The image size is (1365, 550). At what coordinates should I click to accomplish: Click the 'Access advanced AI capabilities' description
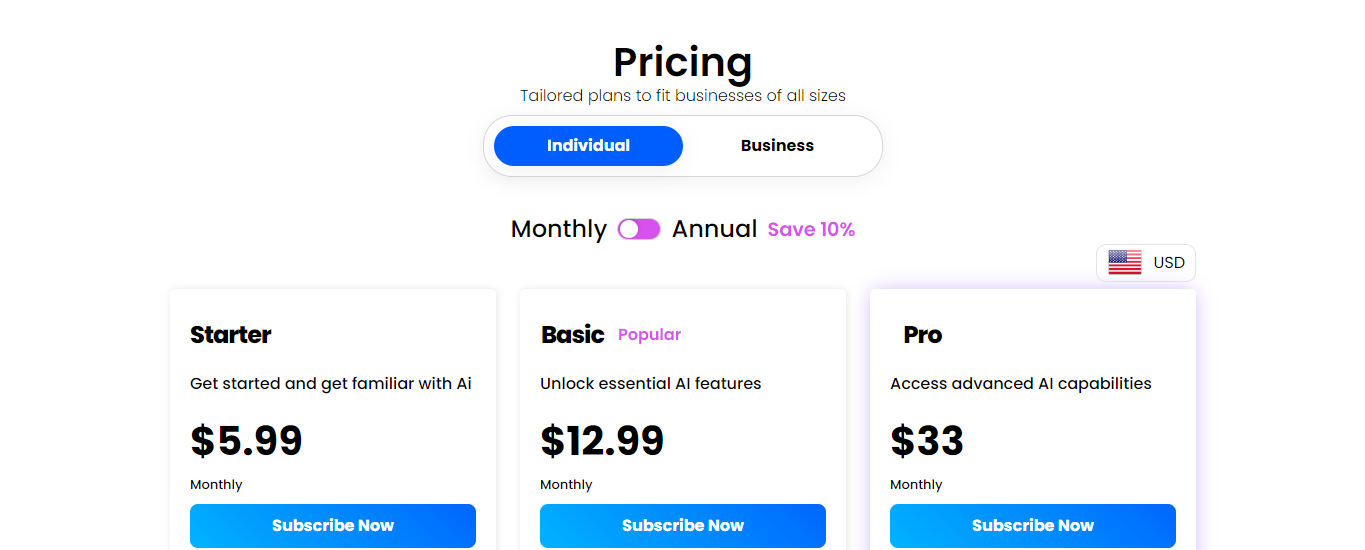1021,384
